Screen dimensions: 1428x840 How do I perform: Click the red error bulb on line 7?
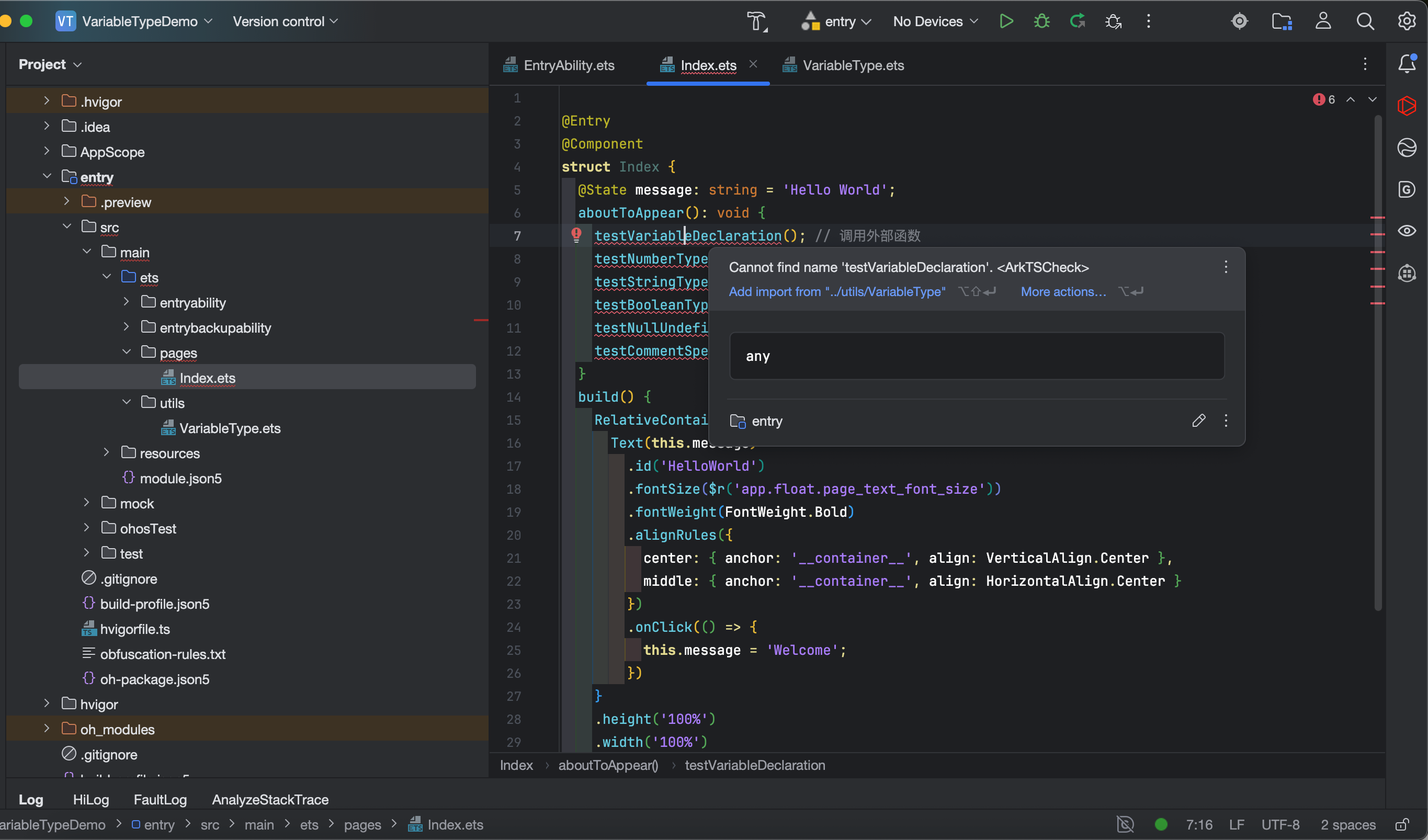[x=576, y=235]
